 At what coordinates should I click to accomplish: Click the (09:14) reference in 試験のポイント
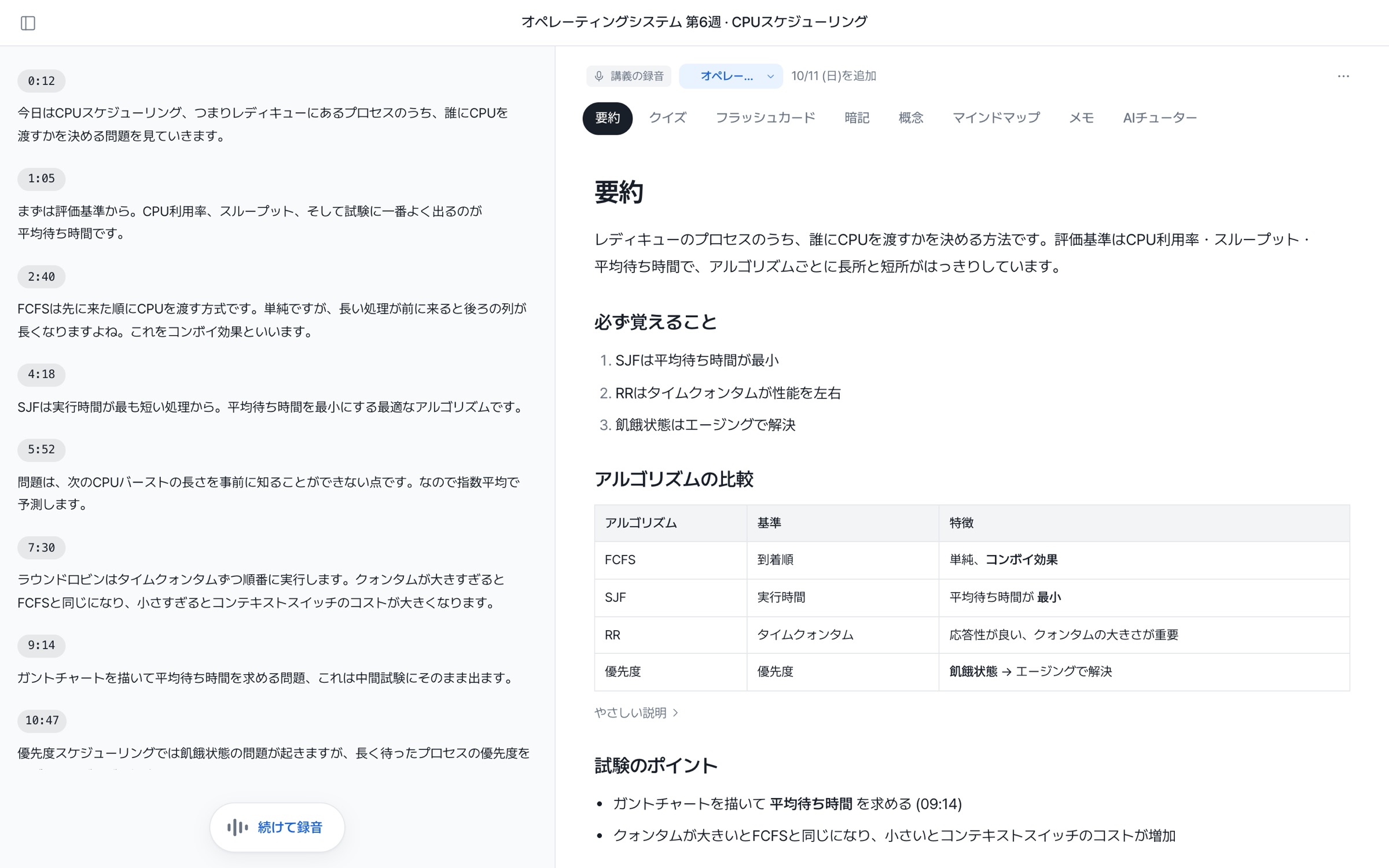938,804
